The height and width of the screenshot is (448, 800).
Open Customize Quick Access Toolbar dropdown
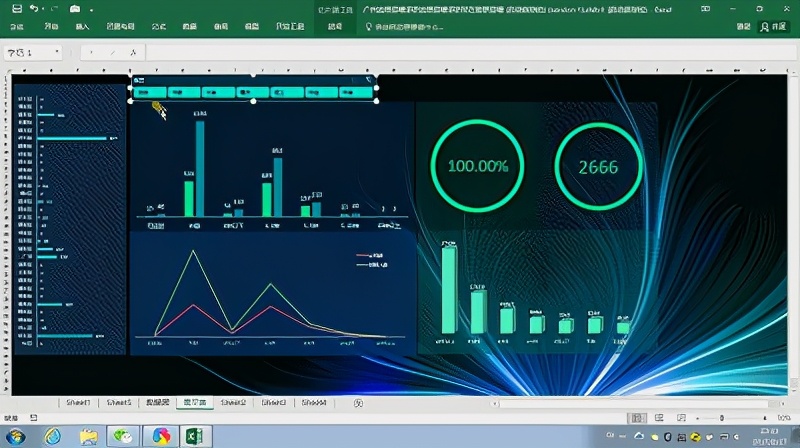[x=91, y=10]
